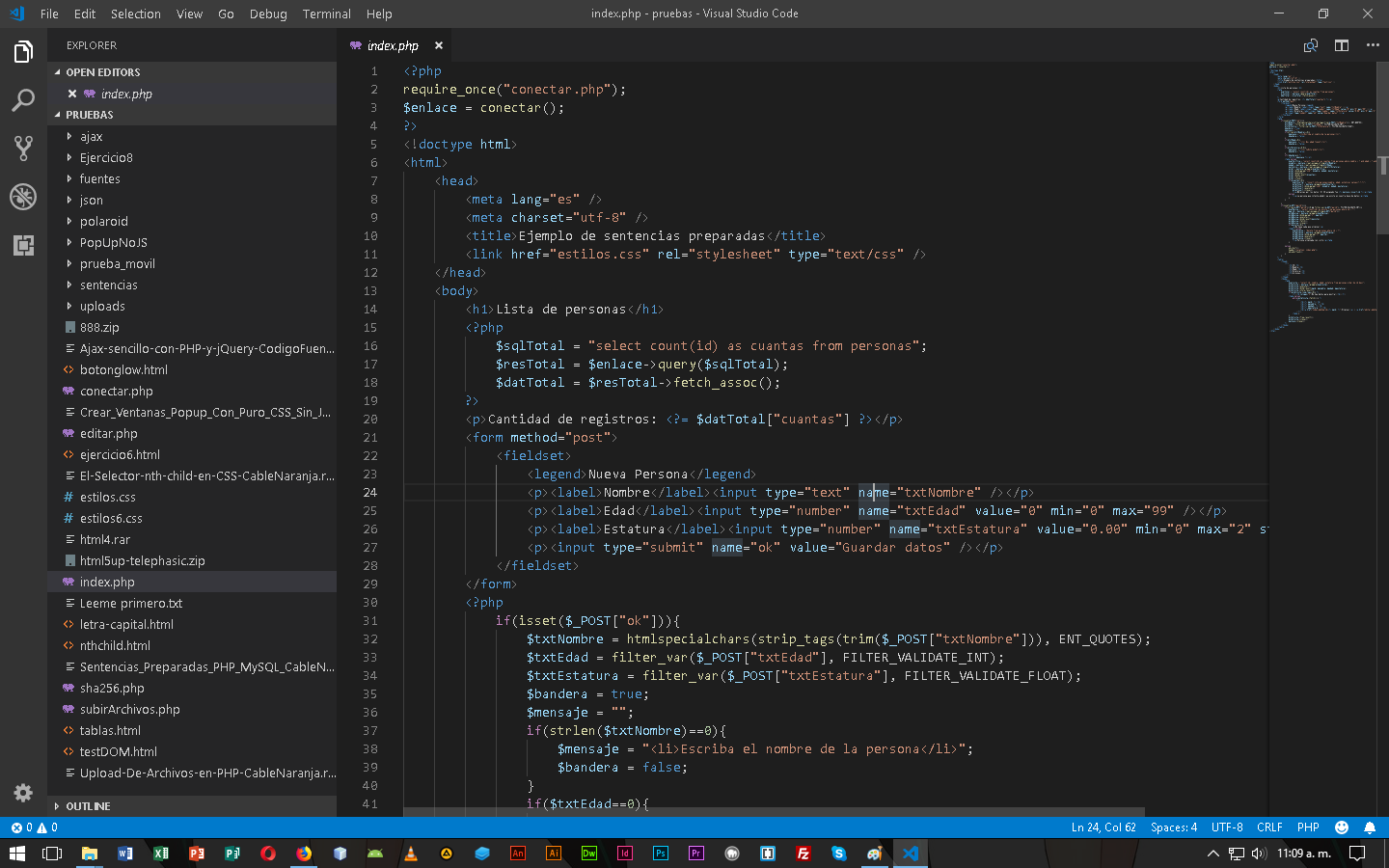1389x868 pixels.
Task: Open conectar.php from the file explorer
Action: click(x=116, y=392)
